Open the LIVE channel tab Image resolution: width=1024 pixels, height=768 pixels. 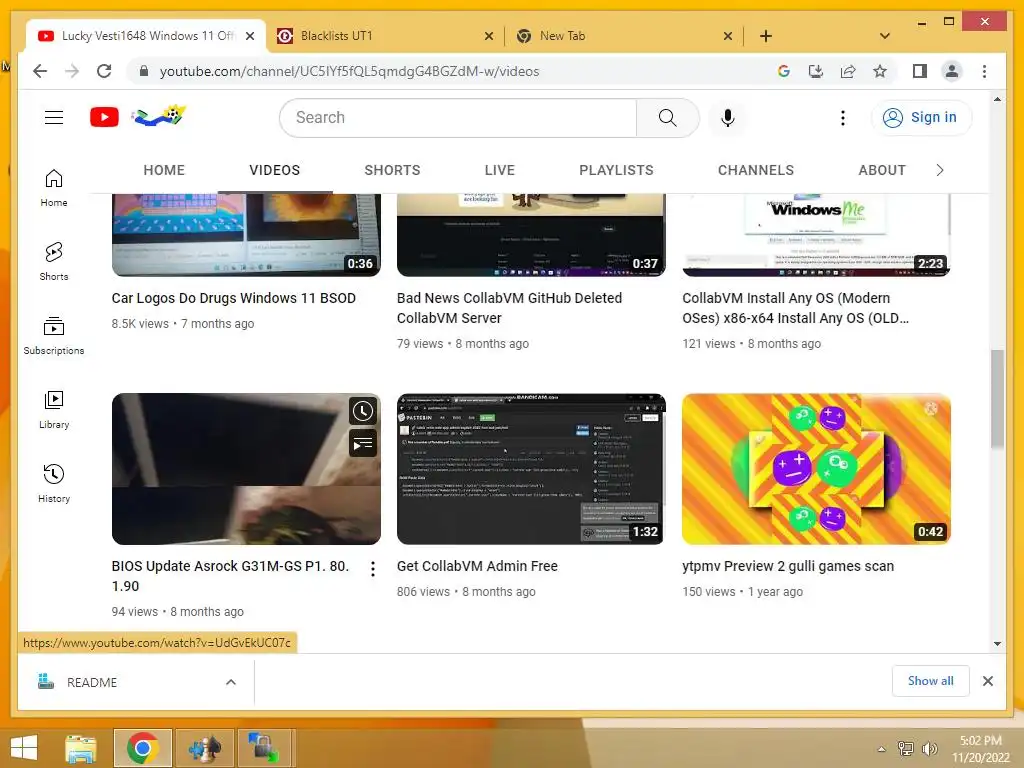(500, 170)
